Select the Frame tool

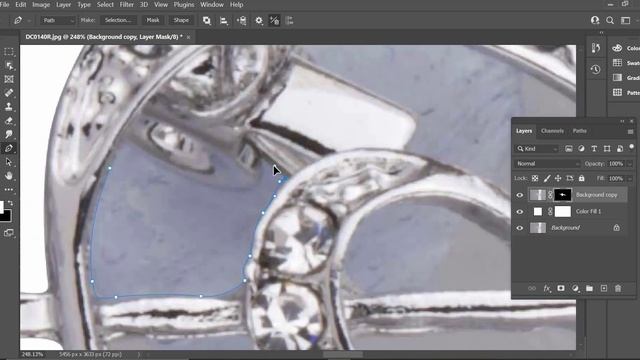(9, 79)
